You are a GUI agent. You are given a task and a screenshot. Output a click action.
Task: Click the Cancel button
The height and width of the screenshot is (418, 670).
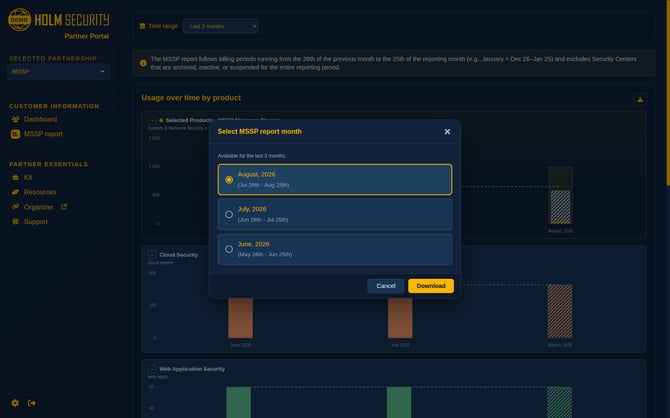tap(385, 286)
